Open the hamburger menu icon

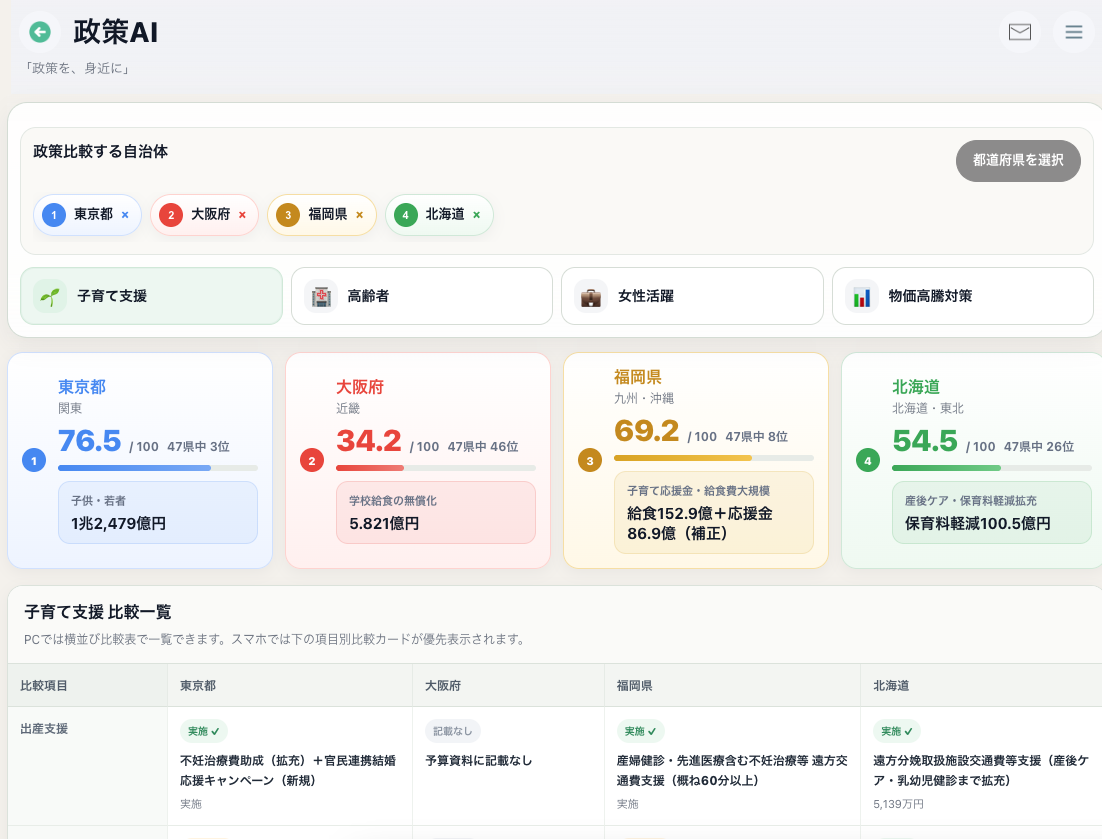1073,31
